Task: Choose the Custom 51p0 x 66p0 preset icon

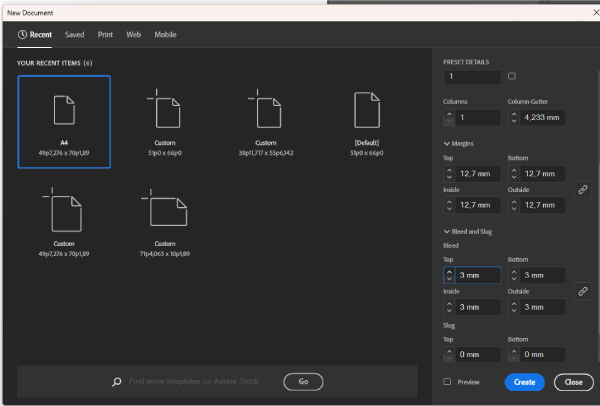Action: [164, 109]
